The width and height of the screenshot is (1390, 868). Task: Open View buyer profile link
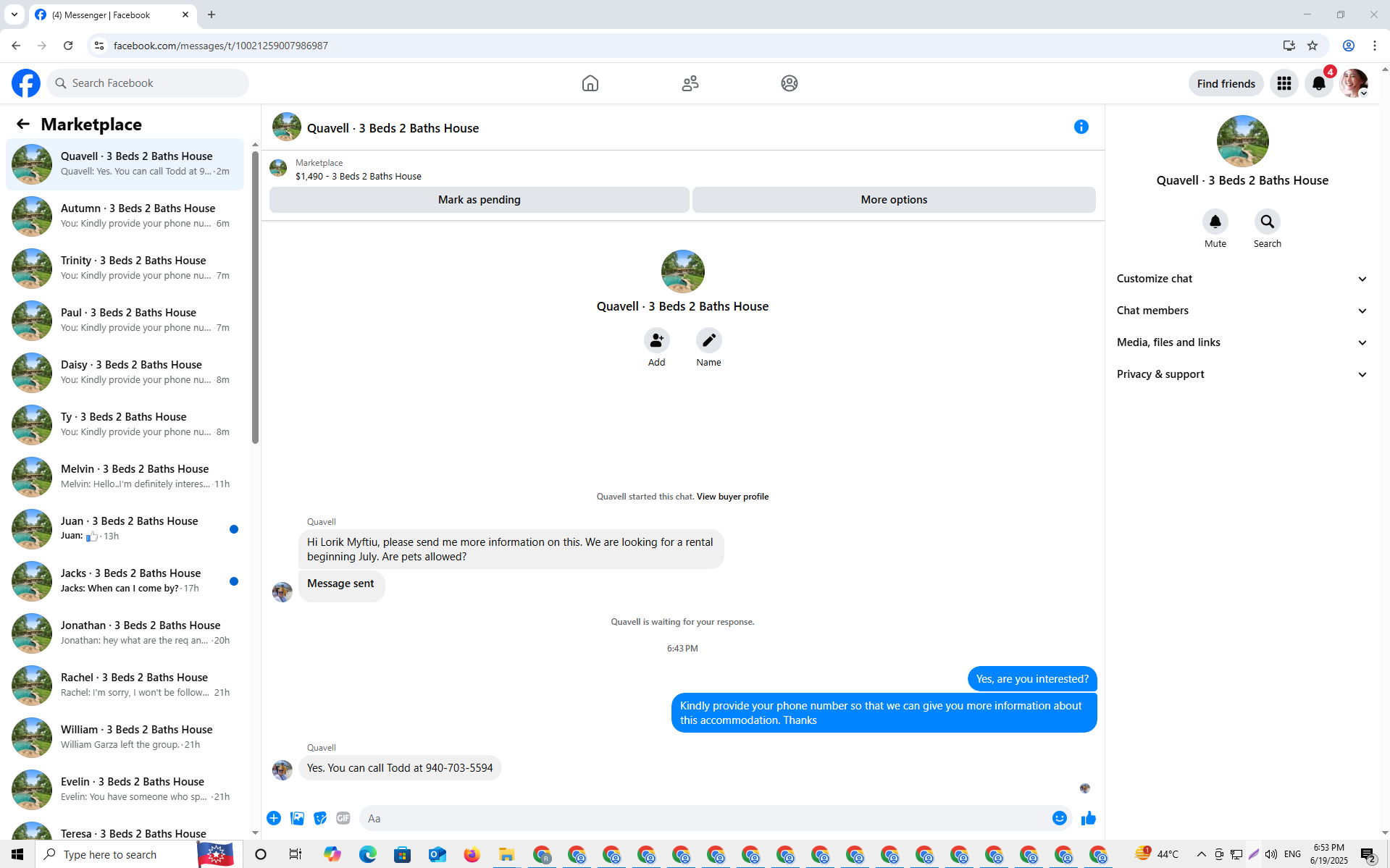coord(732,497)
